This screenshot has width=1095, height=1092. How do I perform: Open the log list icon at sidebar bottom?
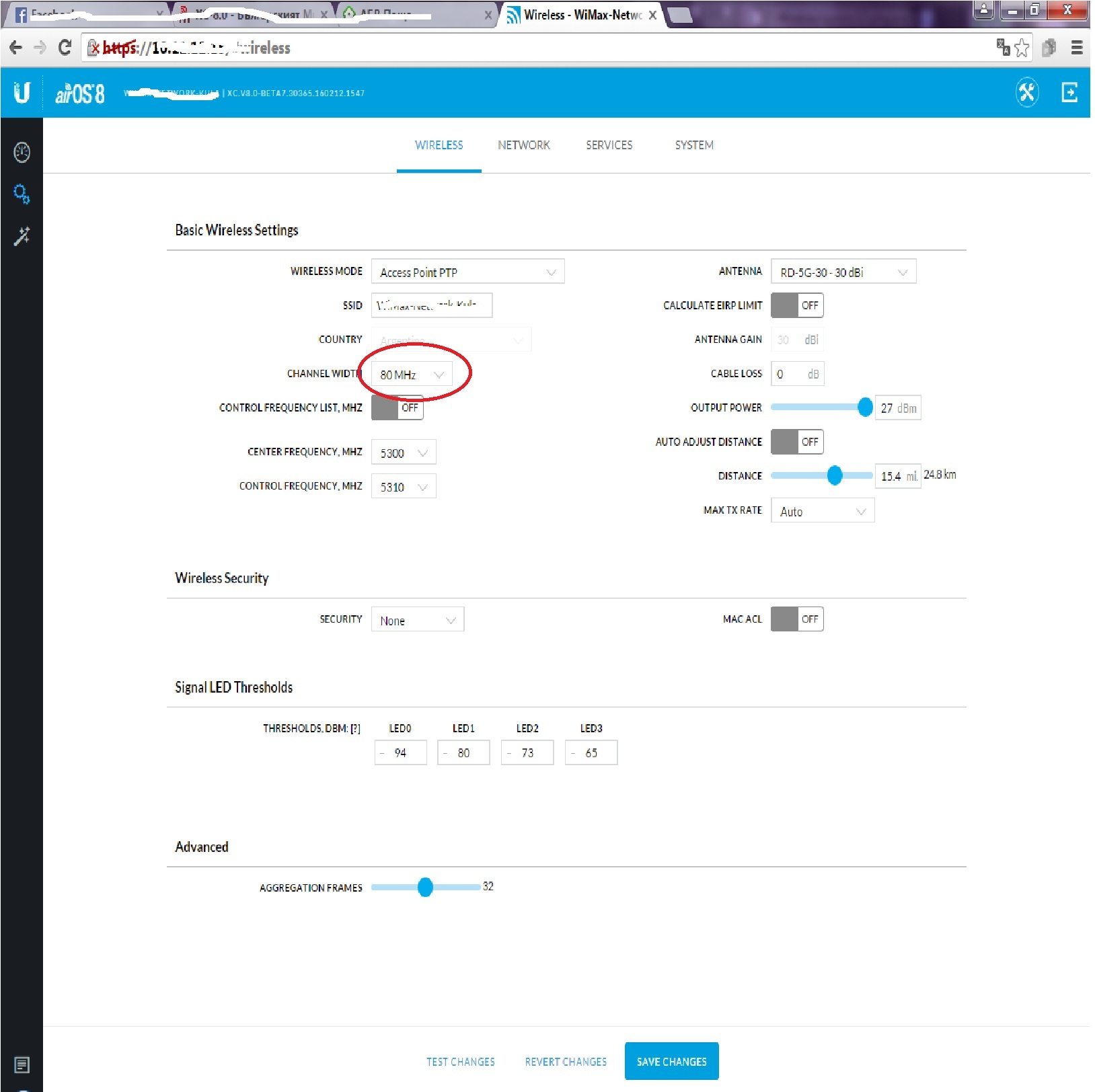tap(22, 1064)
